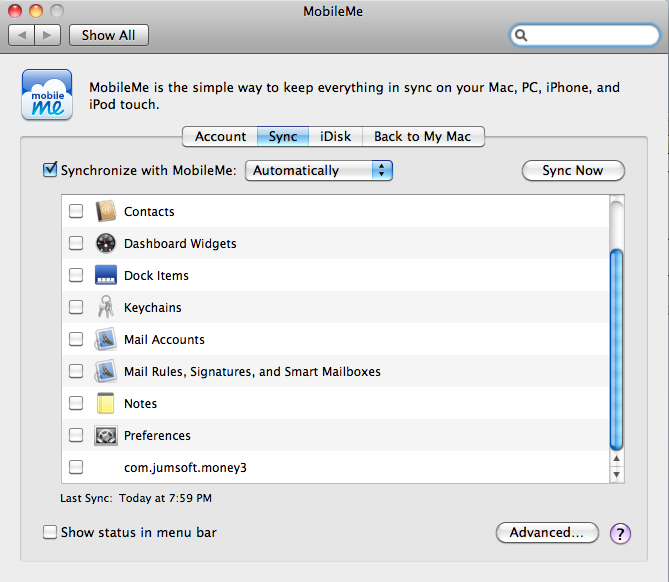
Task: Check the Keychains checkbox
Action: 76,307
